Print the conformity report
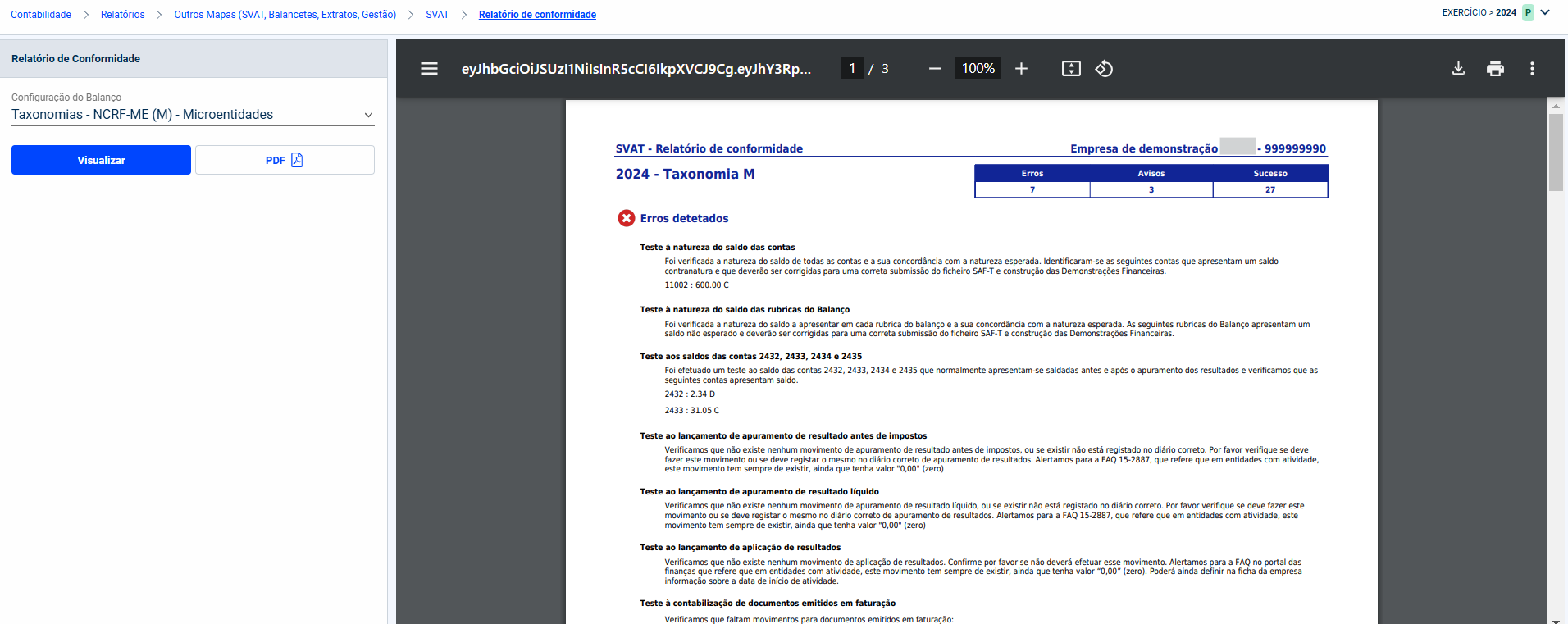 pos(1495,69)
